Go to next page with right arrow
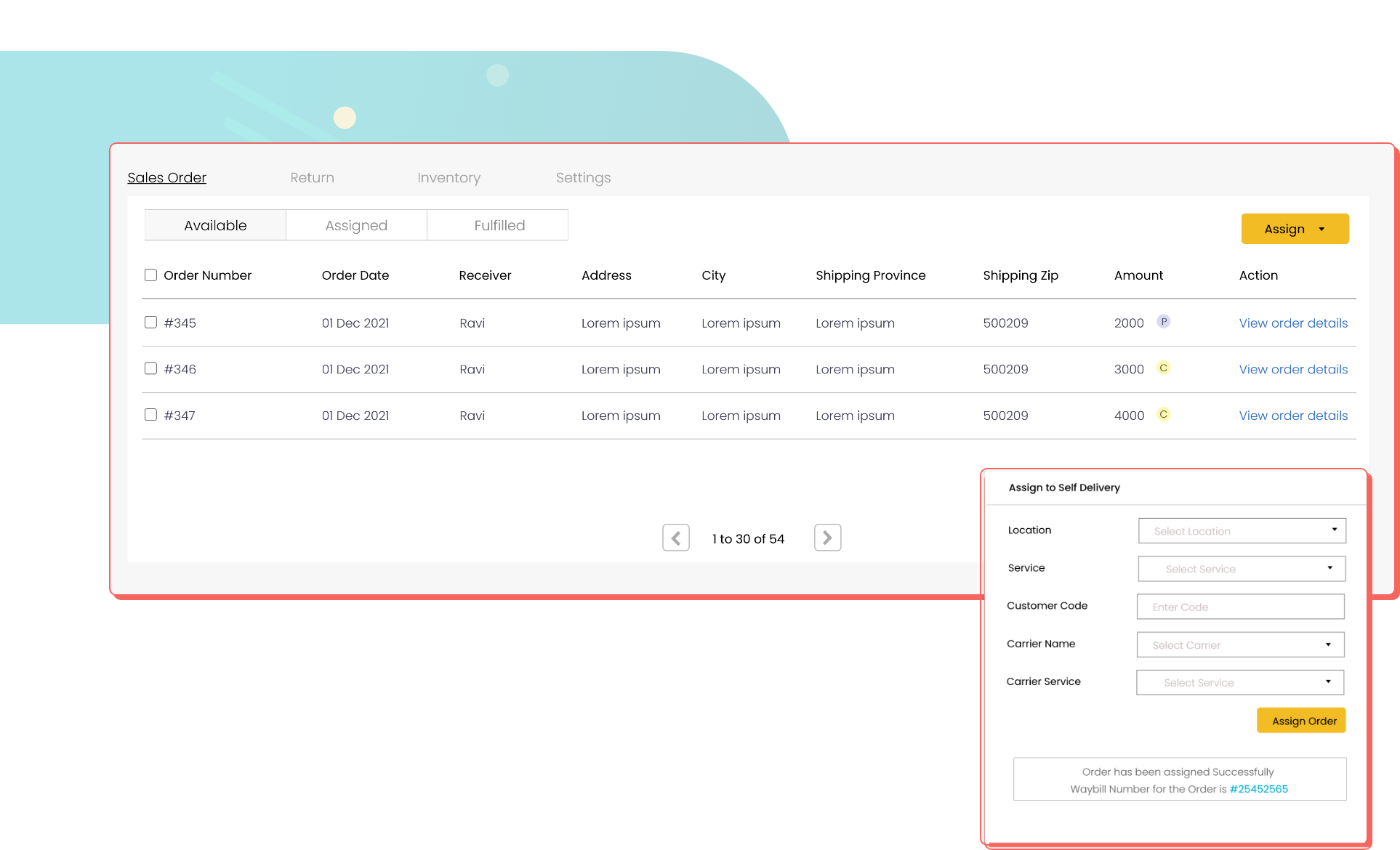 tap(827, 538)
